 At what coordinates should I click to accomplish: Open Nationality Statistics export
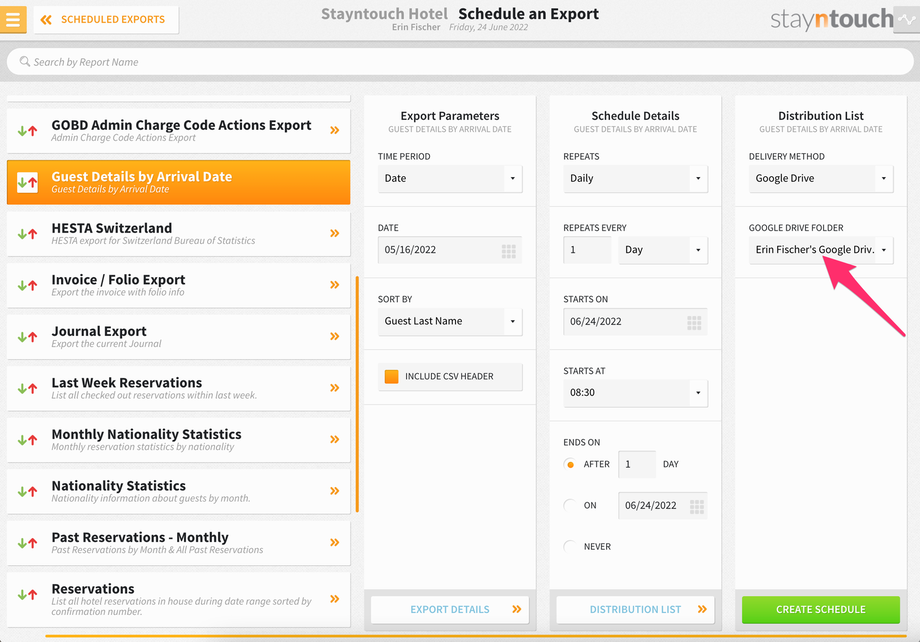tap(178, 492)
